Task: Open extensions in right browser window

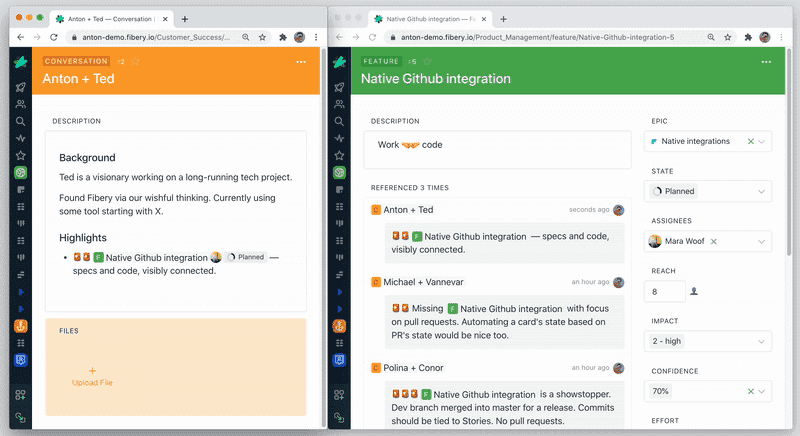Action: [x=748, y=37]
